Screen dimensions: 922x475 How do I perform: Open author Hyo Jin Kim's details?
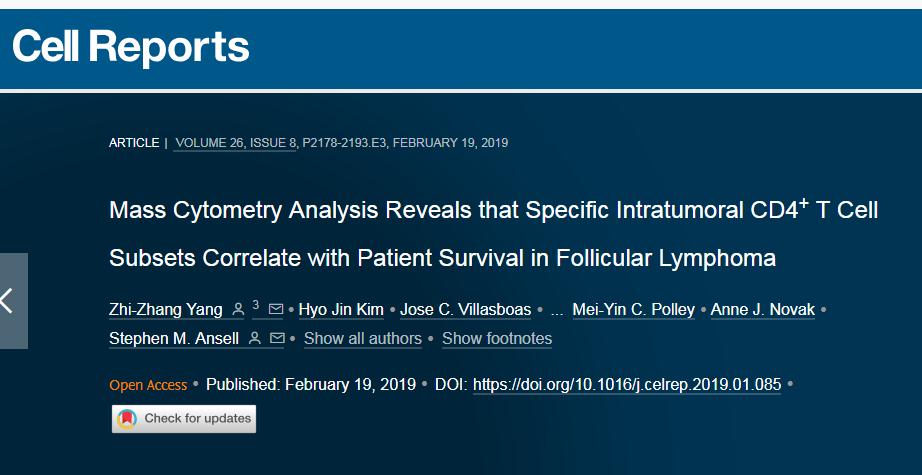(x=341, y=310)
